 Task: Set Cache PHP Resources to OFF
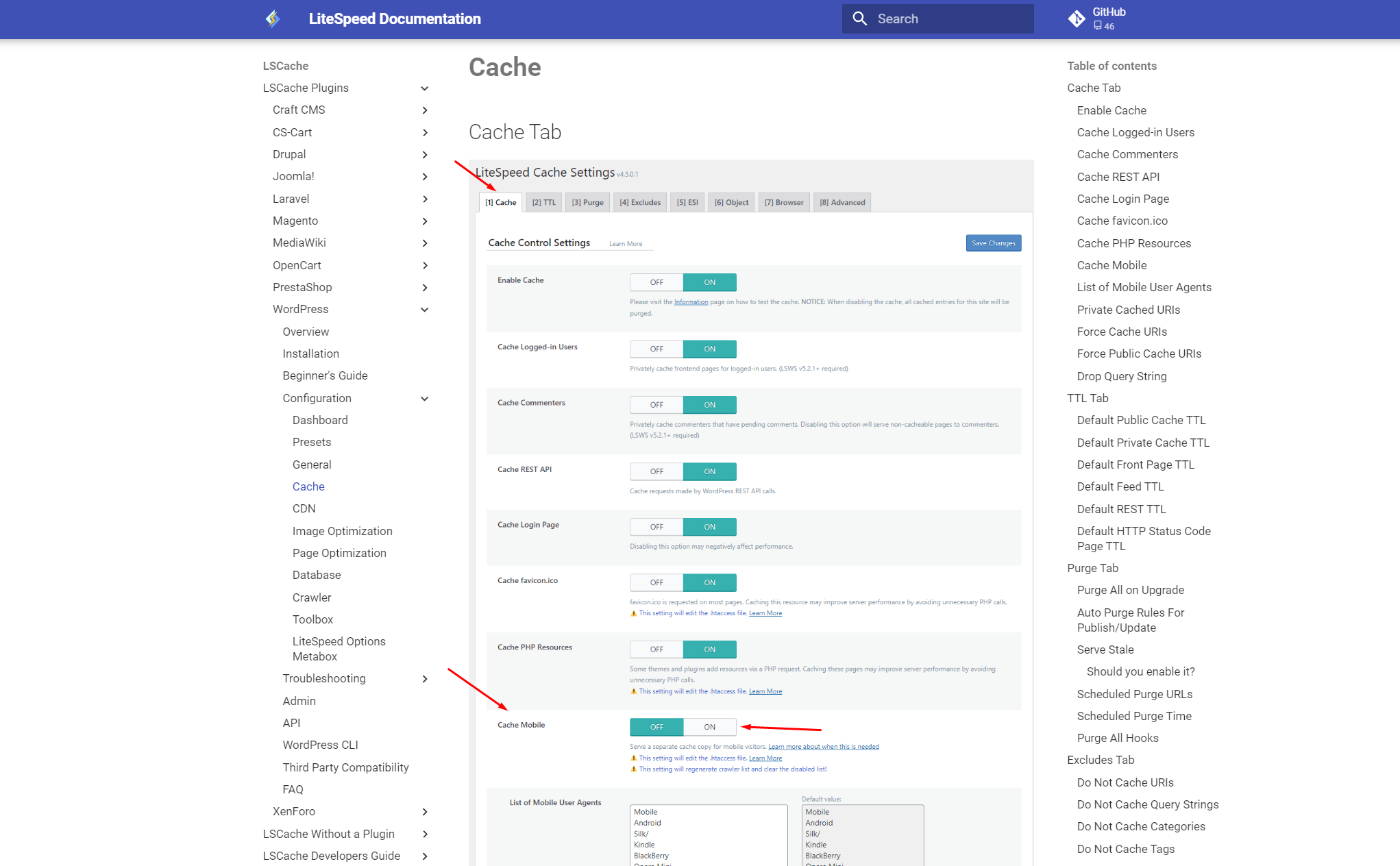(x=656, y=649)
